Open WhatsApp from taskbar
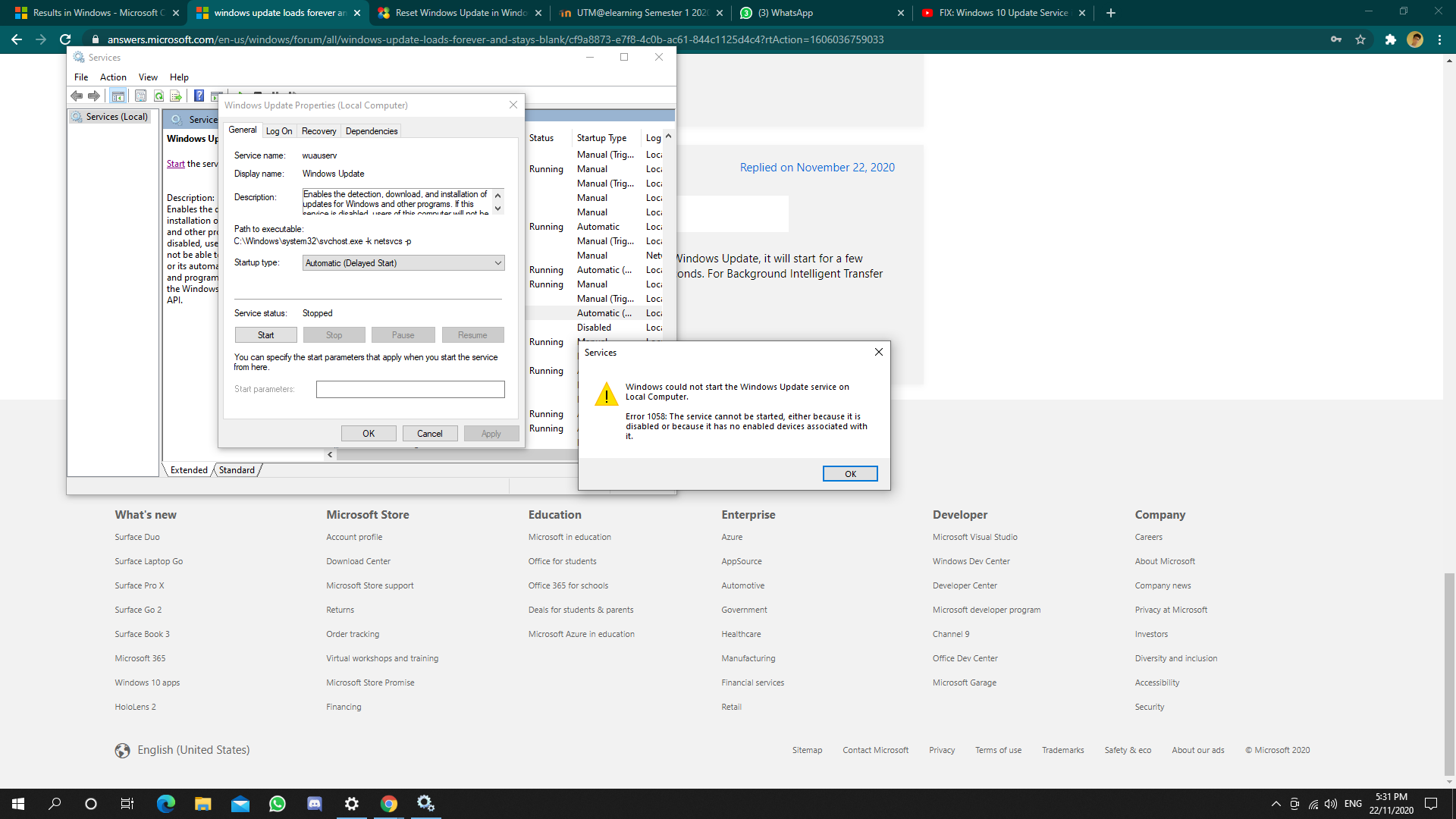 278,804
